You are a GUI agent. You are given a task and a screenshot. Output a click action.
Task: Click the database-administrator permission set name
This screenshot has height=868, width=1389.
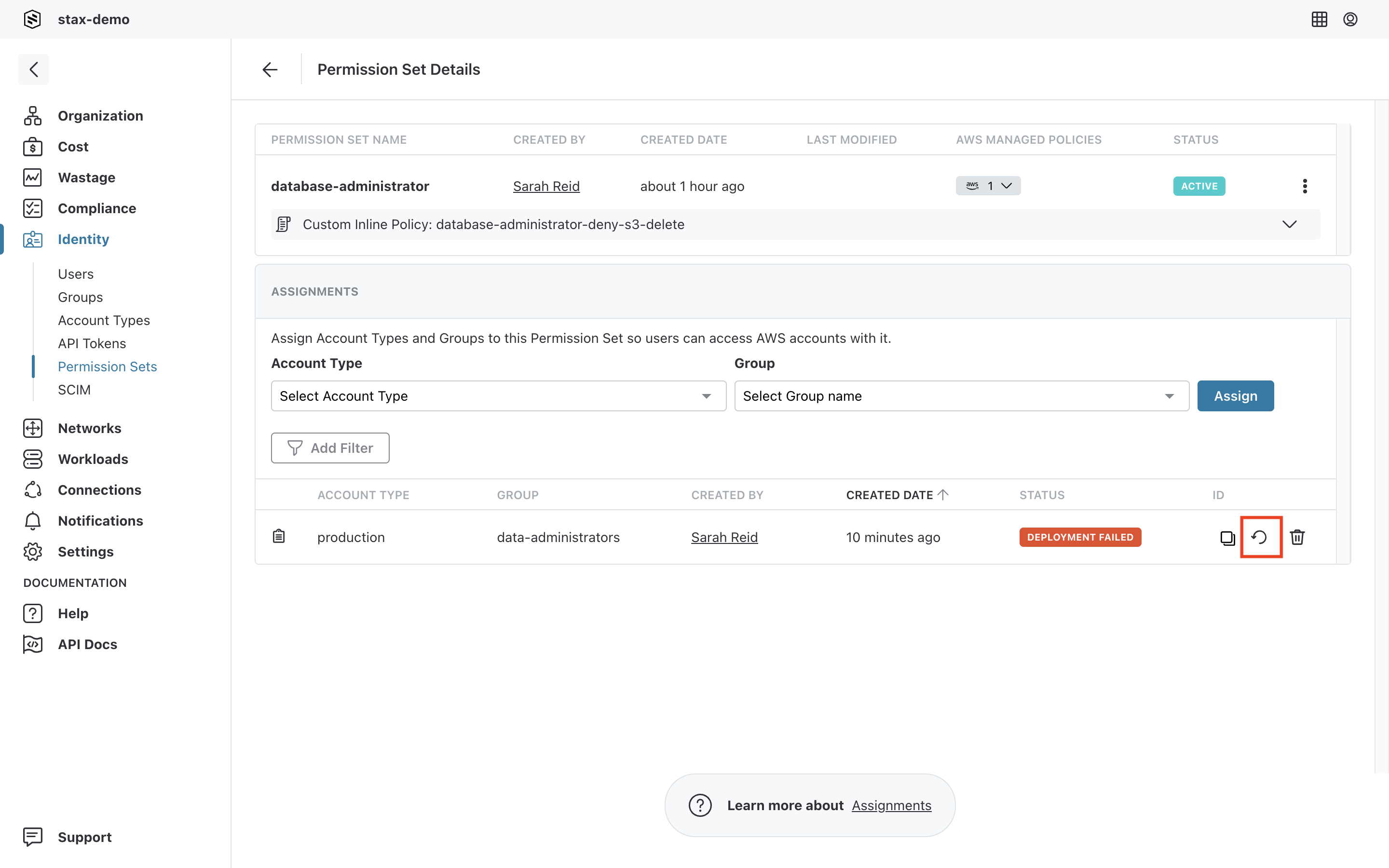pyautogui.click(x=350, y=186)
